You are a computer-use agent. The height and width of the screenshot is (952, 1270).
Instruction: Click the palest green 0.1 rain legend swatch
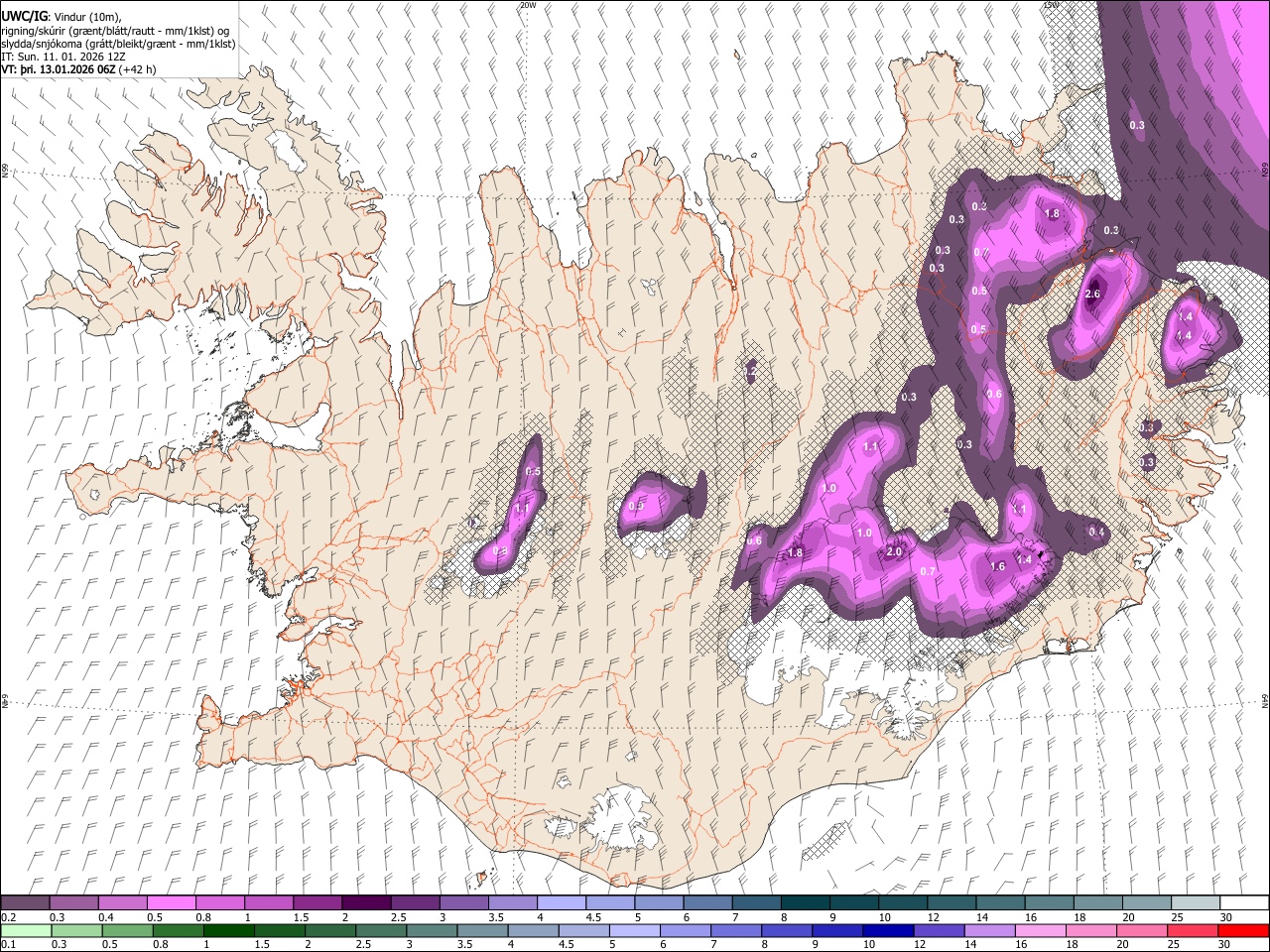click(26, 930)
